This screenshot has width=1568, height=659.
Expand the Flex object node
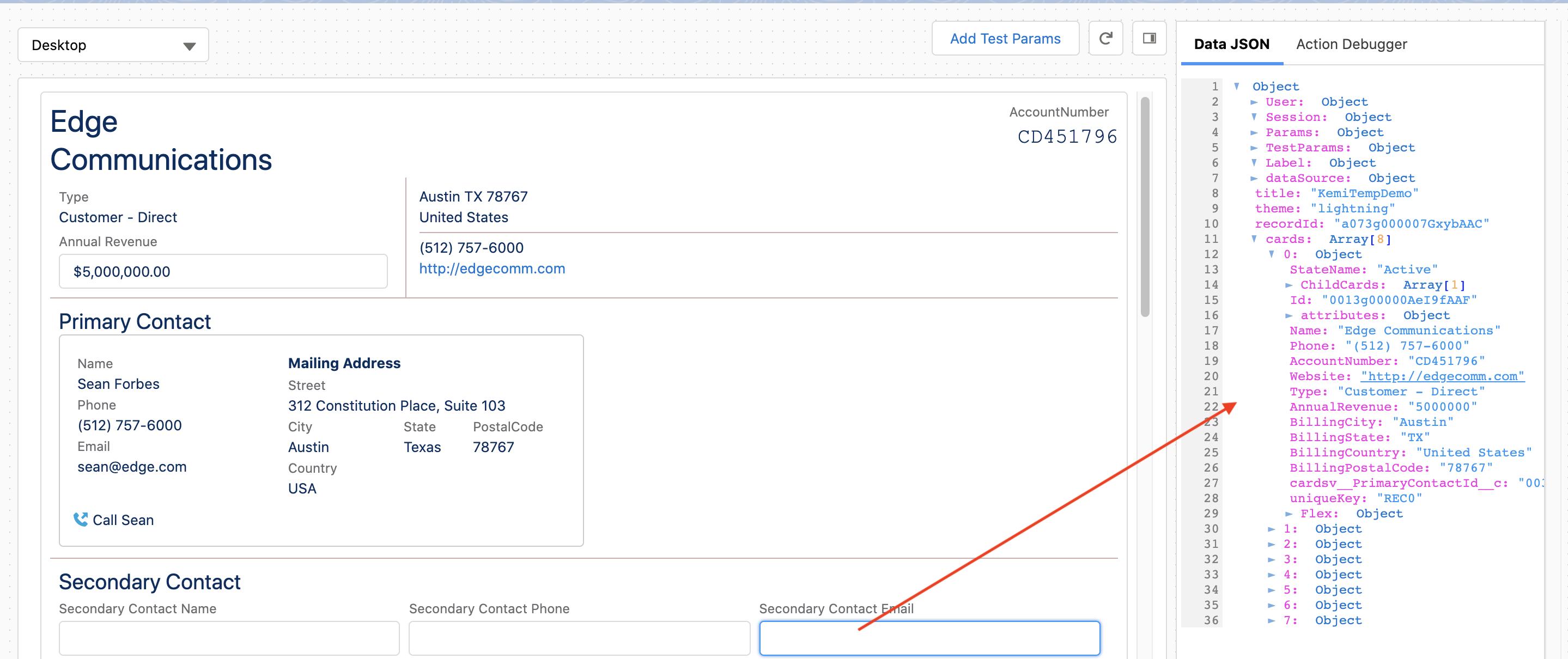1289,514
